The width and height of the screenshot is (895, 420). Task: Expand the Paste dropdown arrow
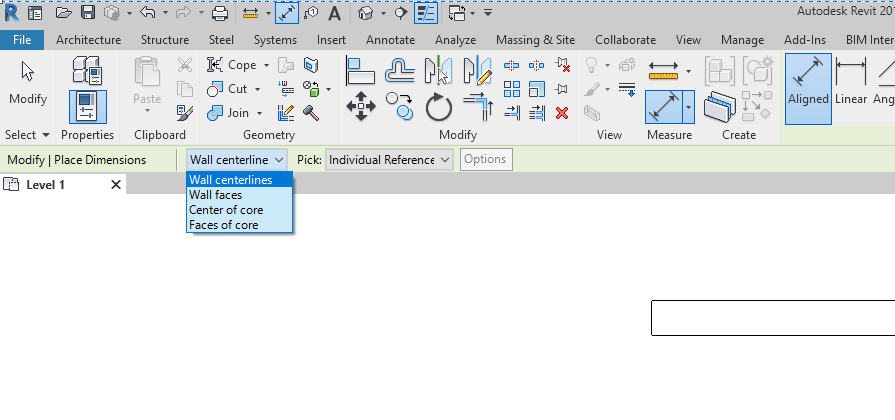(x=147, y=111)
